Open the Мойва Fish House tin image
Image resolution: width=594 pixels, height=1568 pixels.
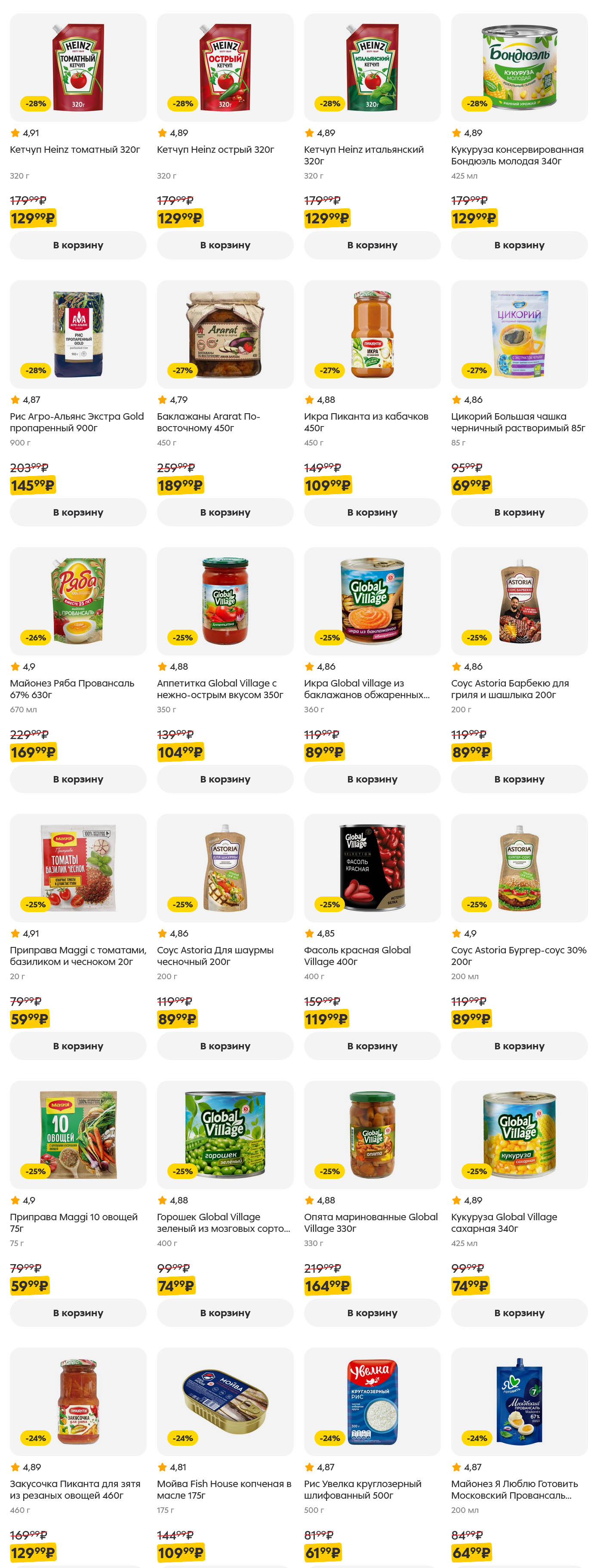(225, 1401)
